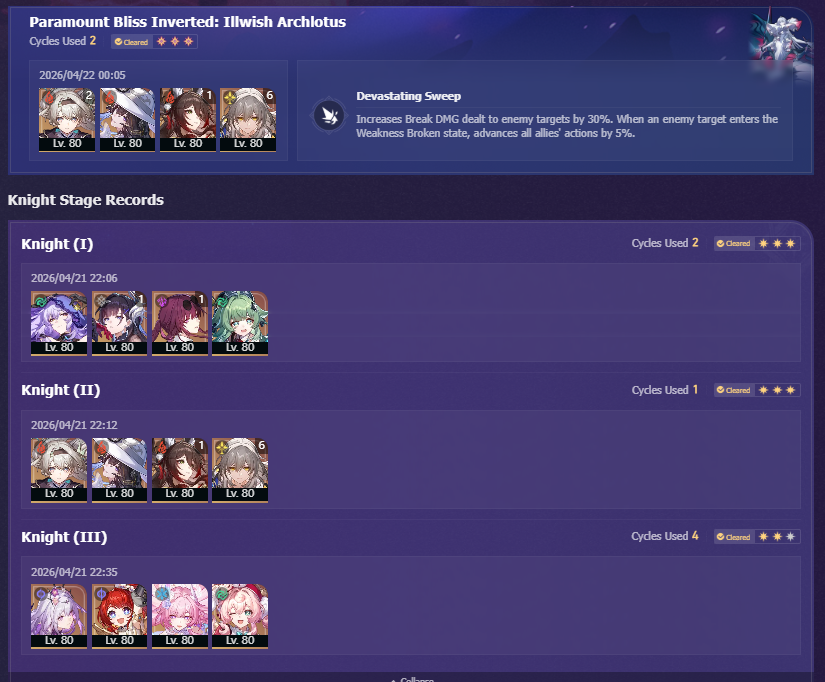Viewport: 825px width, 682px height.
Task: Click the Knight (I) Cleared badge
Action: point(734,243)
